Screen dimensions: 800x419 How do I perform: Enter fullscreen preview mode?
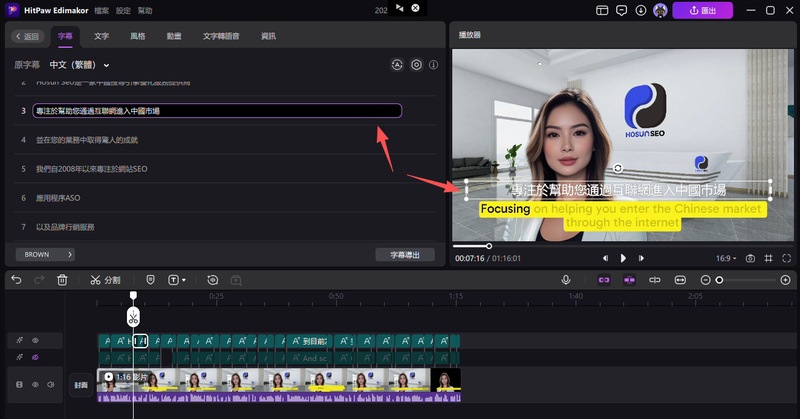787,258
